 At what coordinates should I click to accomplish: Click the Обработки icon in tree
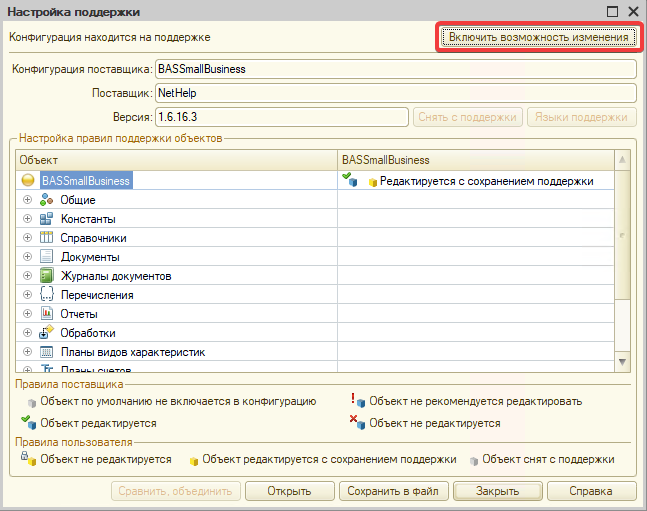tap(46, 333)
